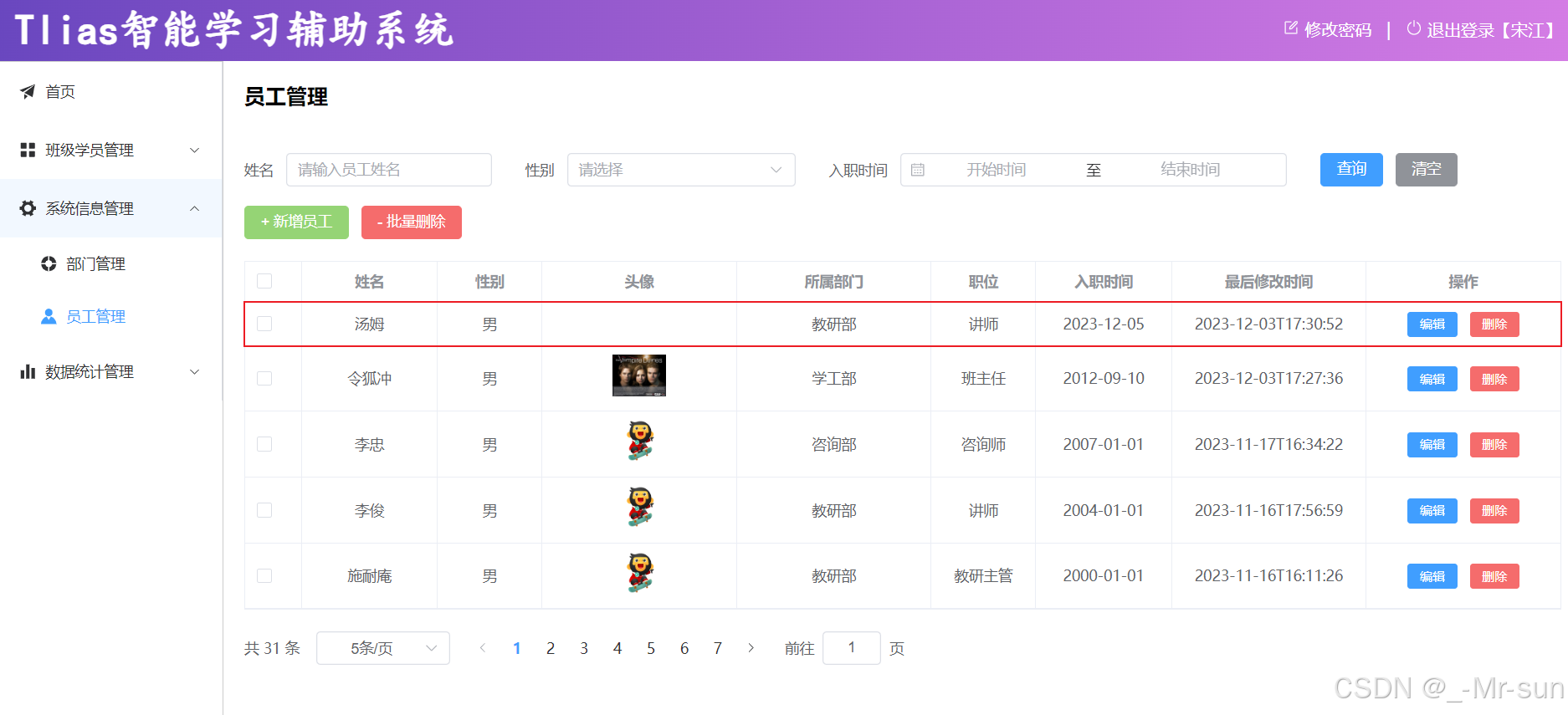
Task: Click the 入职时间 column header
Action: click(x=1104, y=282)
